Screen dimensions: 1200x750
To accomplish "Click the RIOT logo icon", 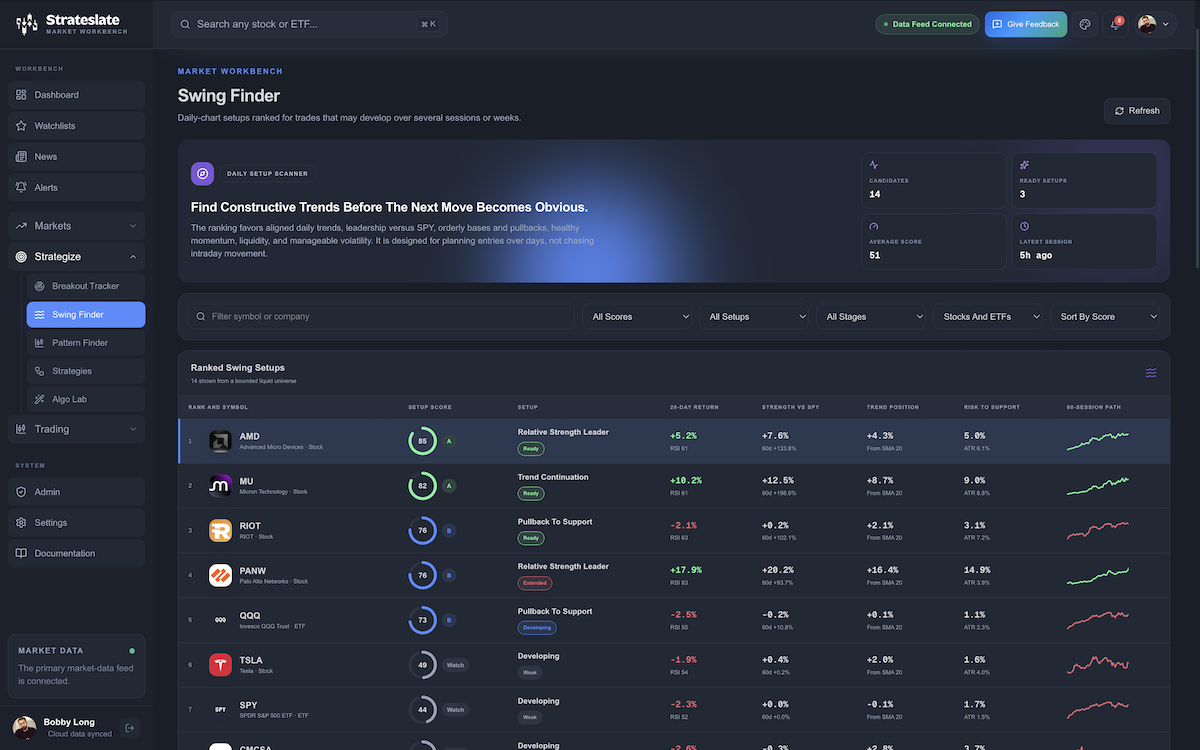I will [220, 531].
